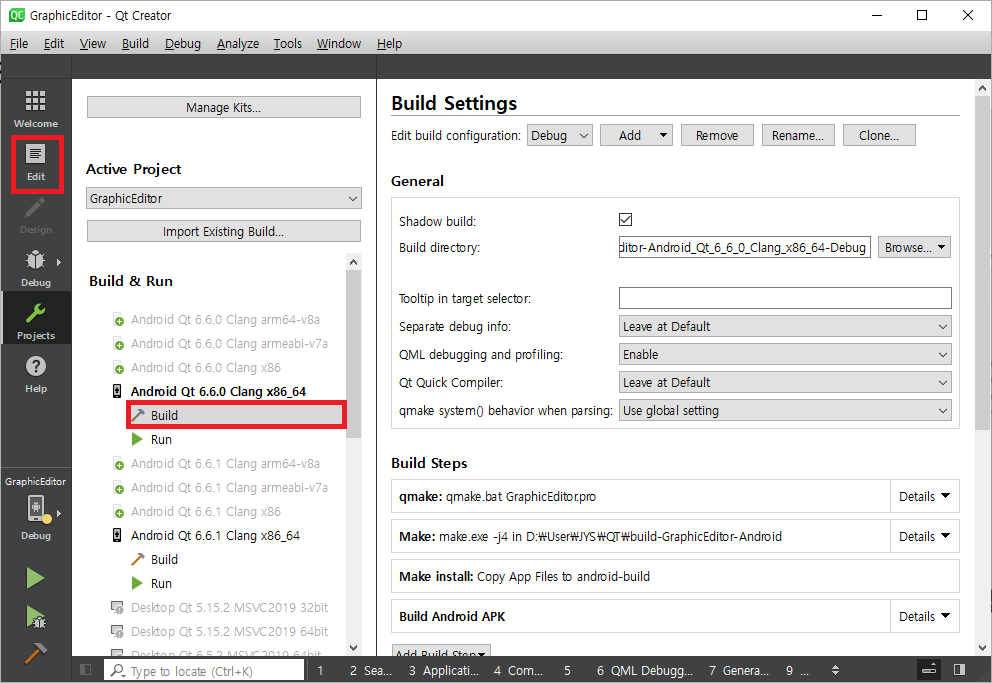Remove the current build configuration
Viewport: 992px width, 683px height.
[717, 135]
